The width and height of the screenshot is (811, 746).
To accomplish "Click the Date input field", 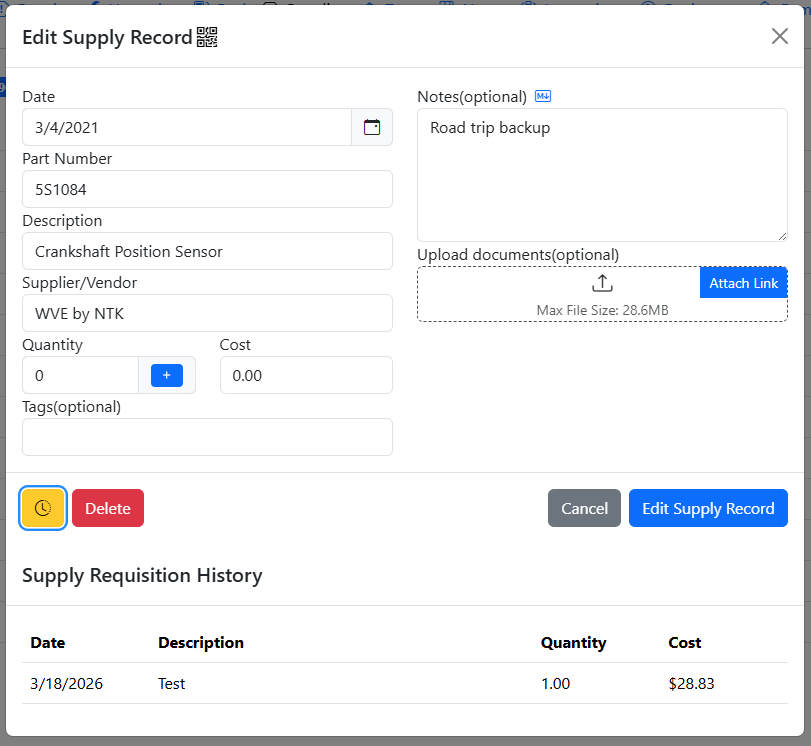I will [187, 127].
